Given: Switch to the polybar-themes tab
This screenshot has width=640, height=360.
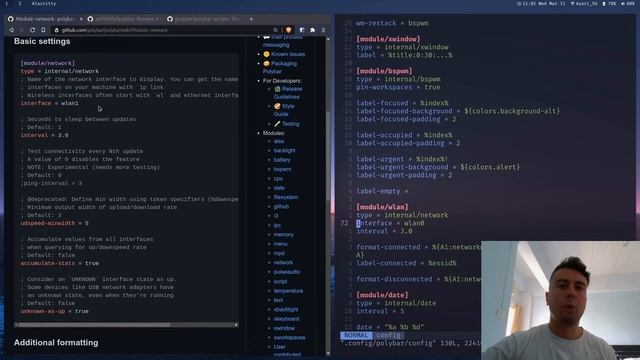Looking at the screenshot, I should (x=124, y=19).
